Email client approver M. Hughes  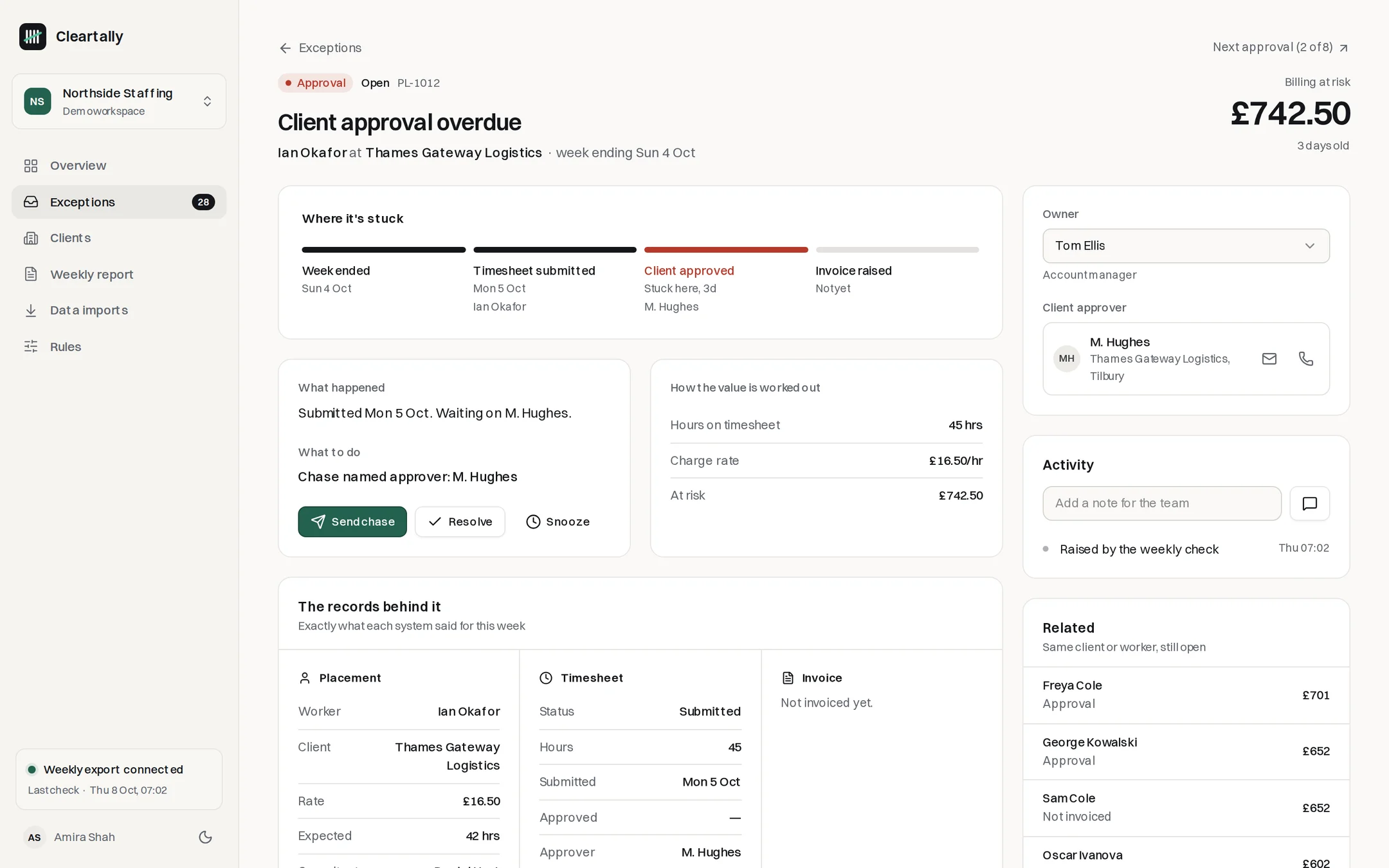coord(1269,359)
